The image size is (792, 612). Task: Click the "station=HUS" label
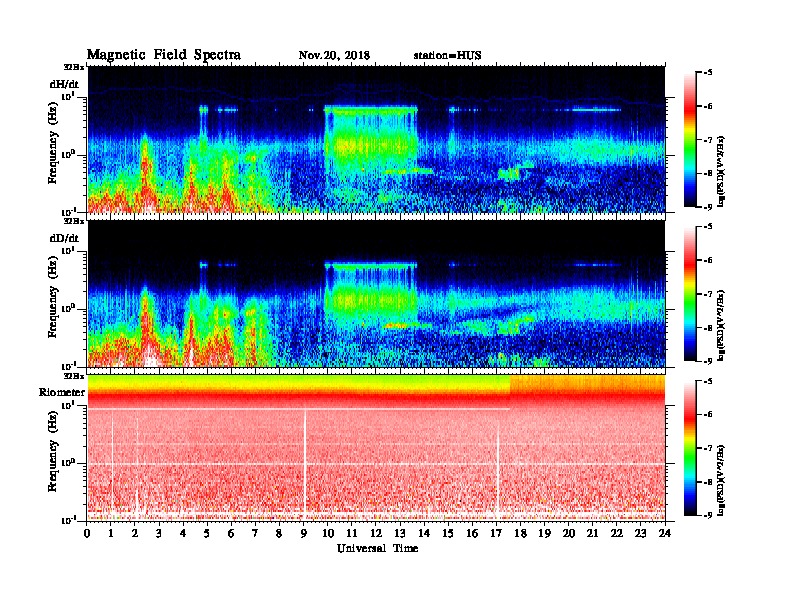pos(448,55)
